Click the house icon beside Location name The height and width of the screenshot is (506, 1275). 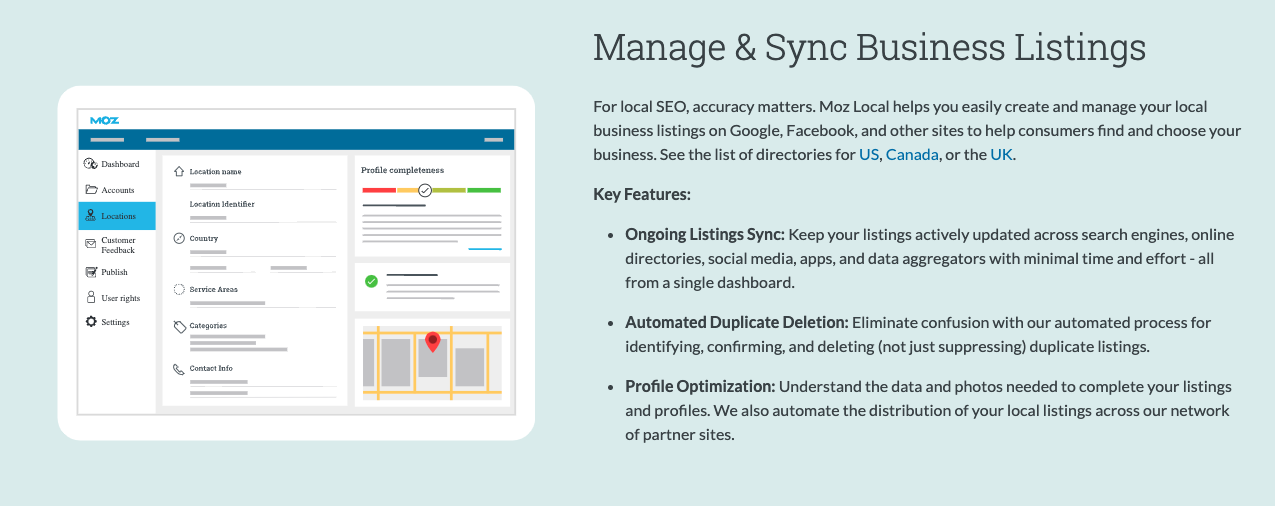[179, 171]
